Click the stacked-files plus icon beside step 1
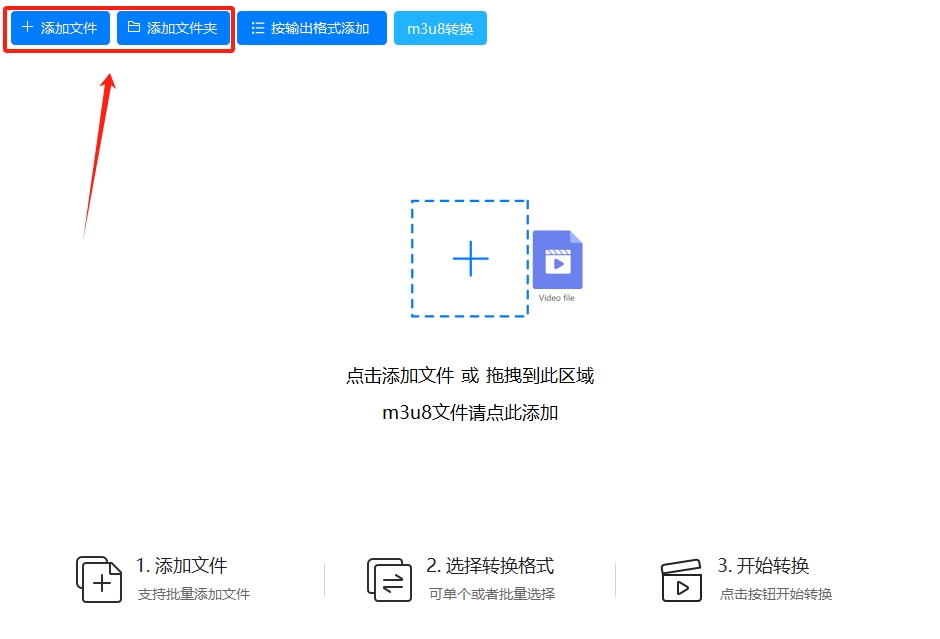The image size is (940, 639). point(98,578)
